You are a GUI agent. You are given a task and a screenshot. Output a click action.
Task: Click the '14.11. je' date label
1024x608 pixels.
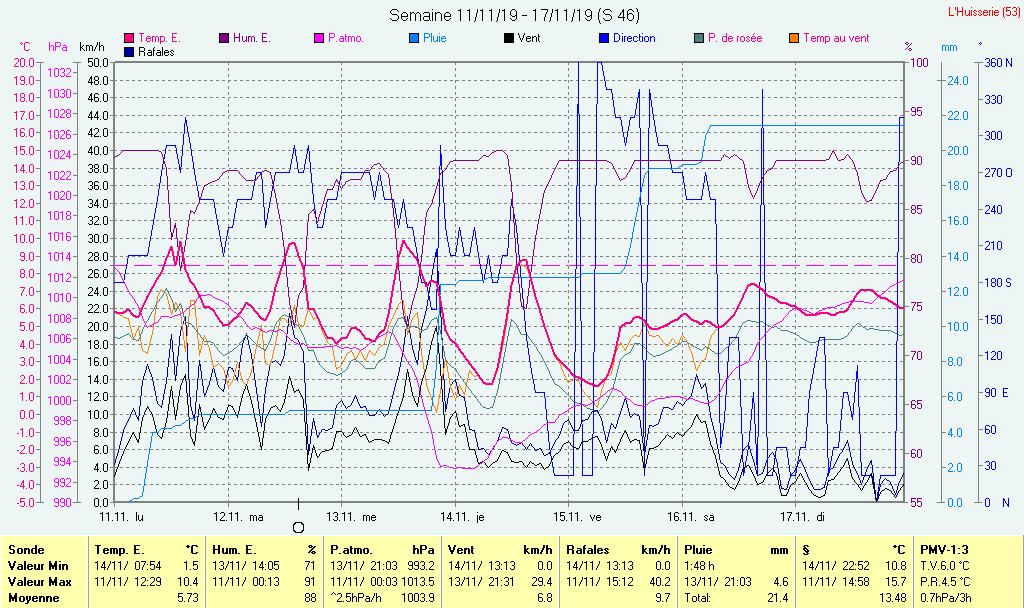point(462,517)
